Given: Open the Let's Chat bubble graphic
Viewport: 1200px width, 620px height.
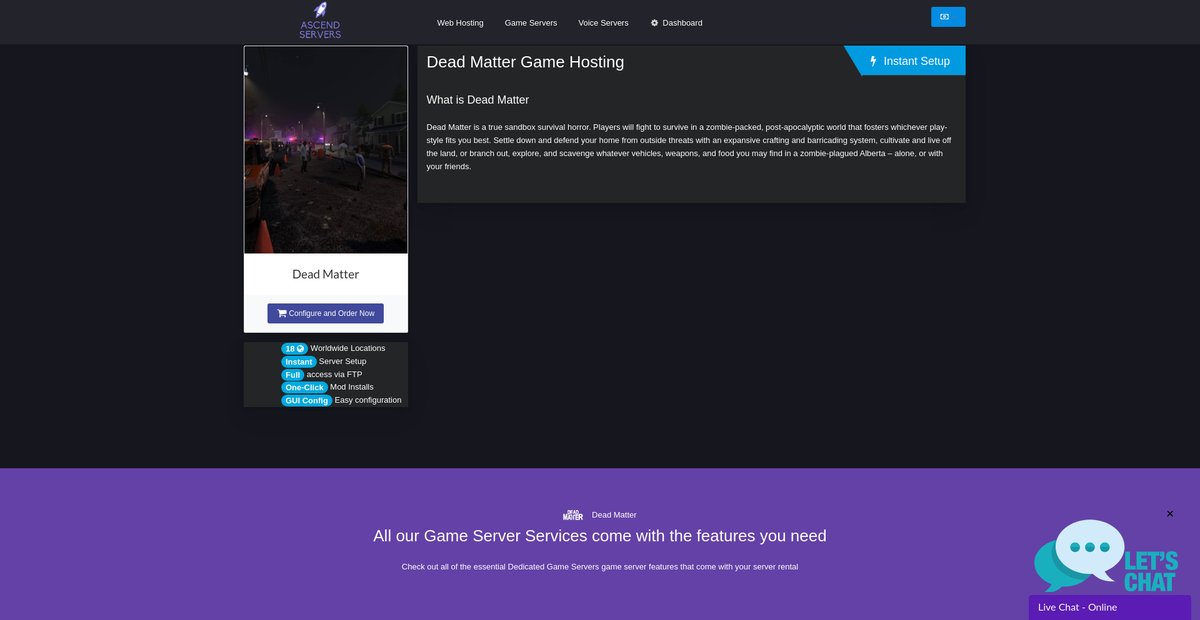Looking at the screenshot, I should [1106, 556].
